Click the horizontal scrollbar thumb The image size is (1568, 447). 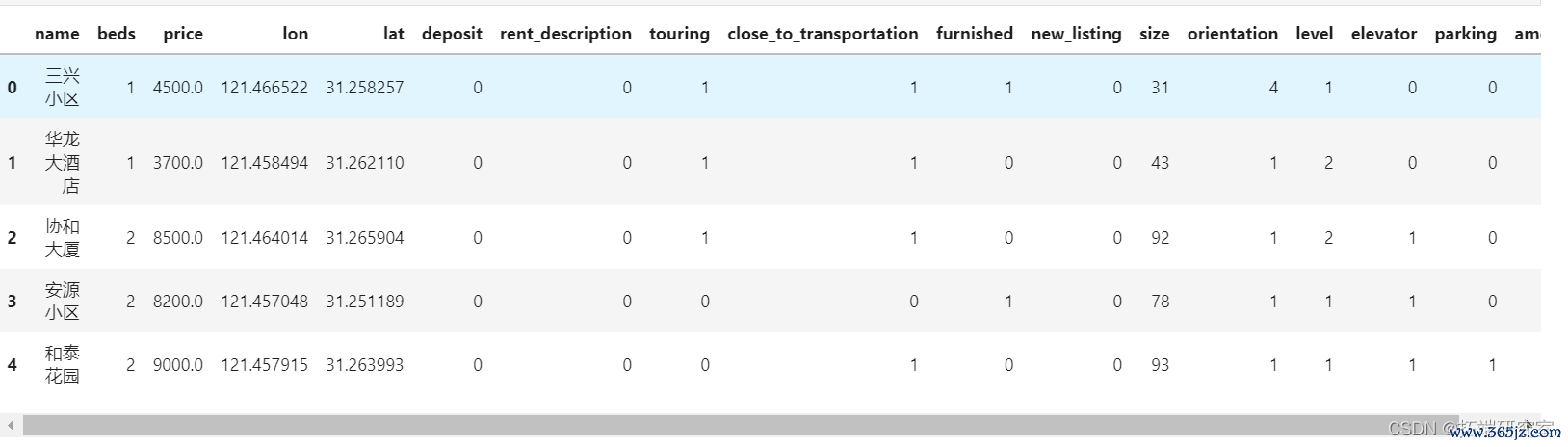coord(732,425)
